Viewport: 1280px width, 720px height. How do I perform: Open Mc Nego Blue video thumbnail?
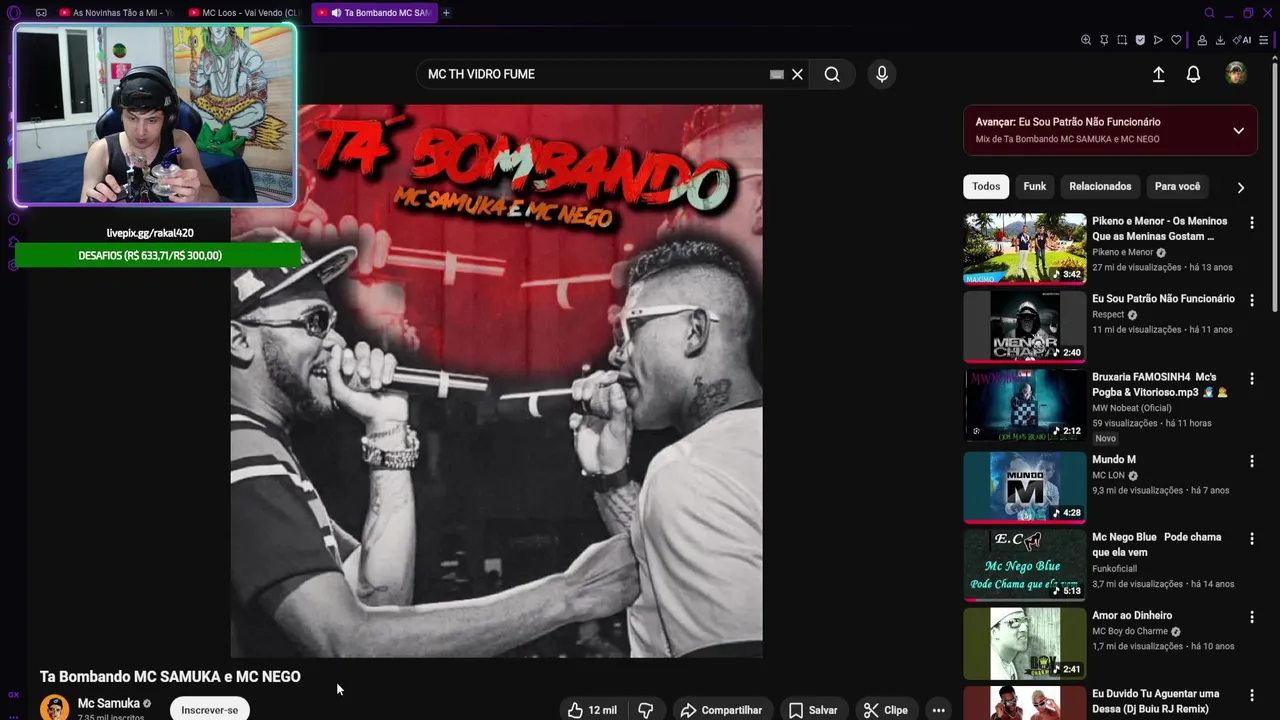coord(1024,565)
